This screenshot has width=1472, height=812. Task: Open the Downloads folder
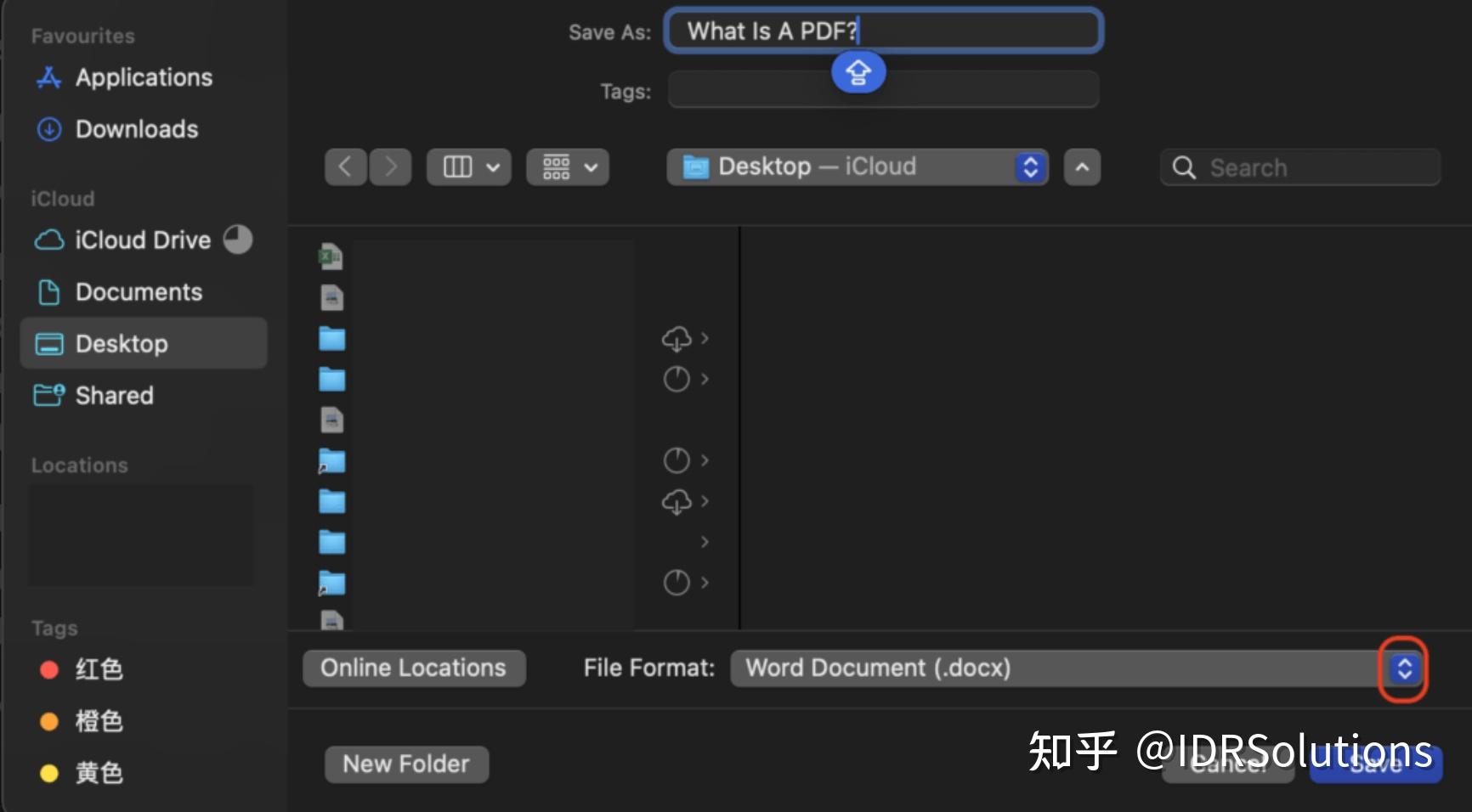(136, 129)
